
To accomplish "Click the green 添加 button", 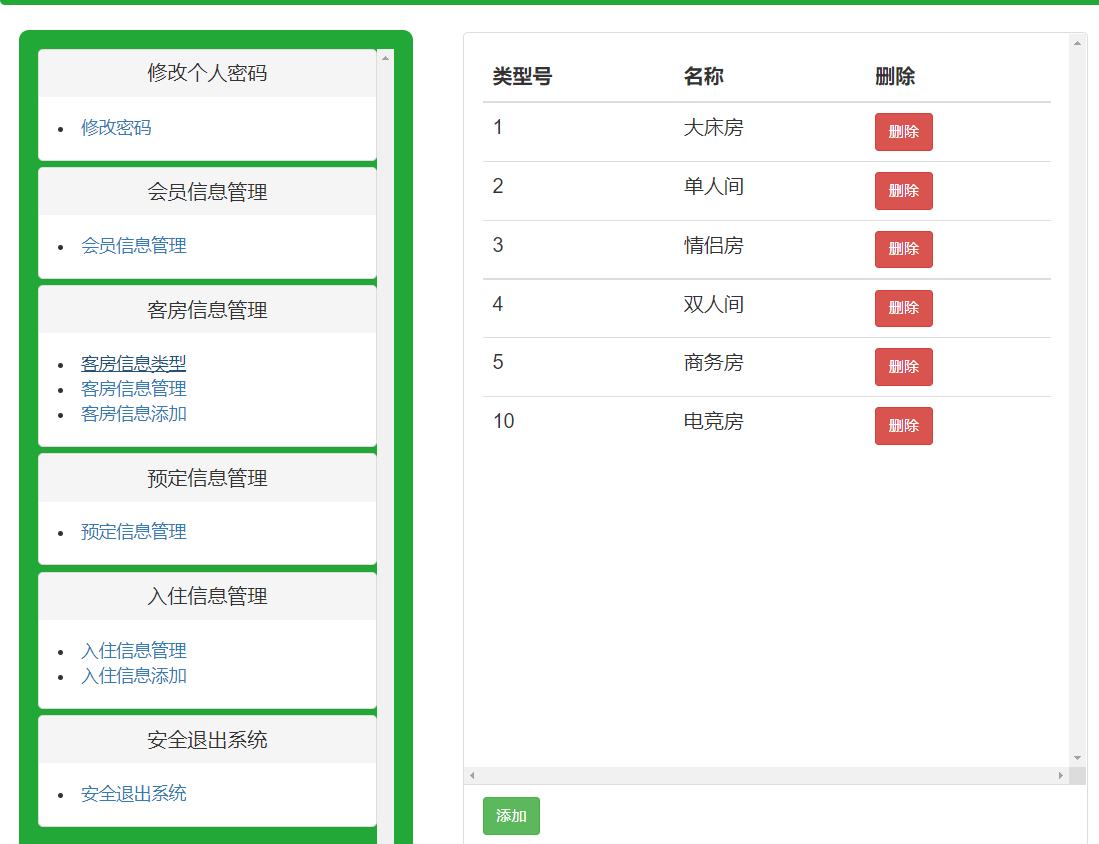I will (511, 816).
